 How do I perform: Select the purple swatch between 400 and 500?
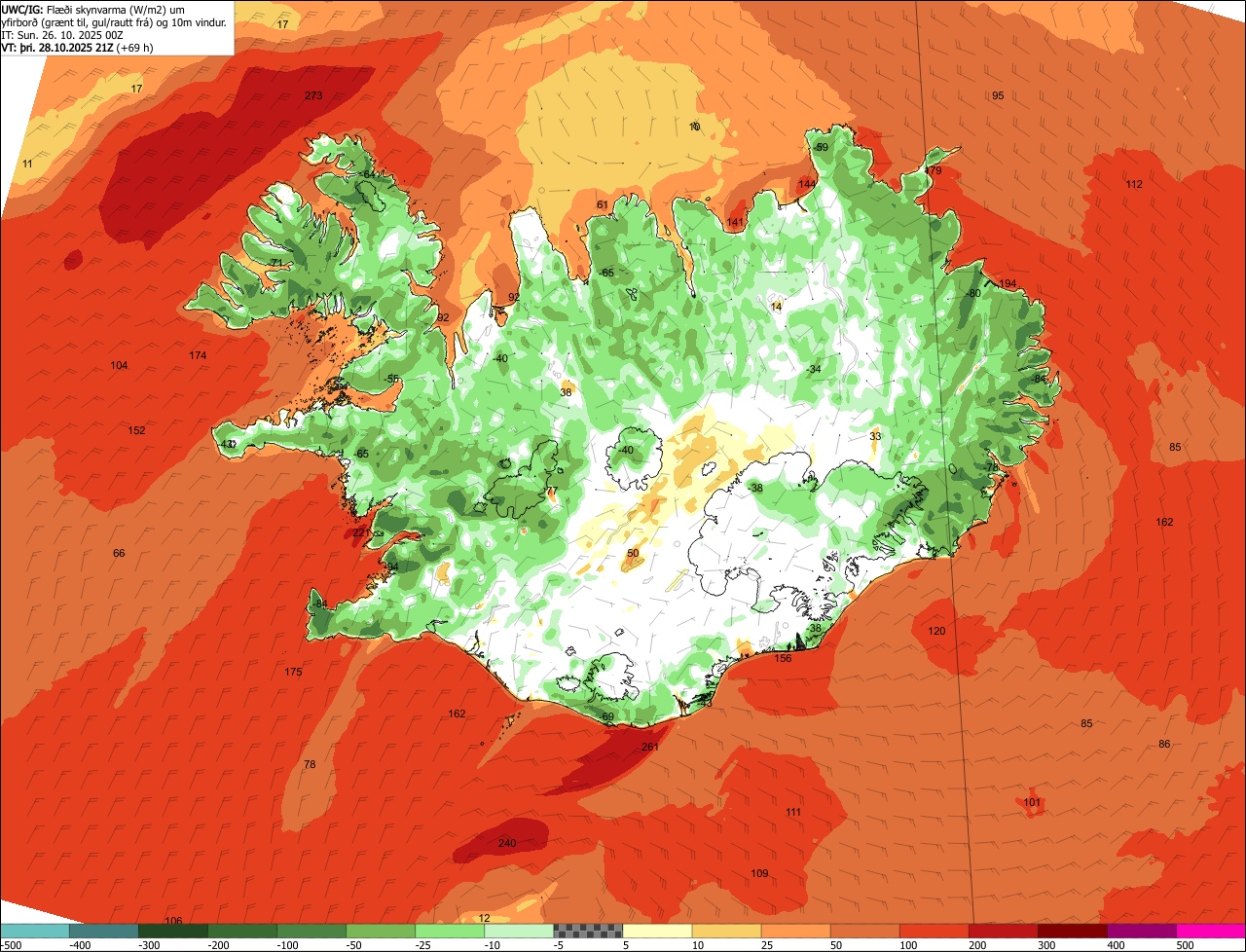point(1142,931)
